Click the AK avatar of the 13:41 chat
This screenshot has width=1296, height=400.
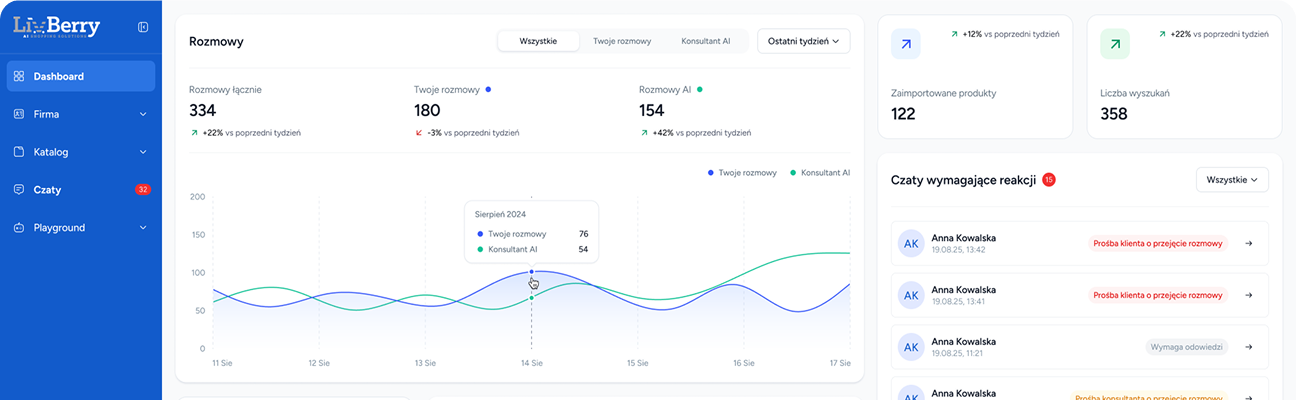coord(911,295)
